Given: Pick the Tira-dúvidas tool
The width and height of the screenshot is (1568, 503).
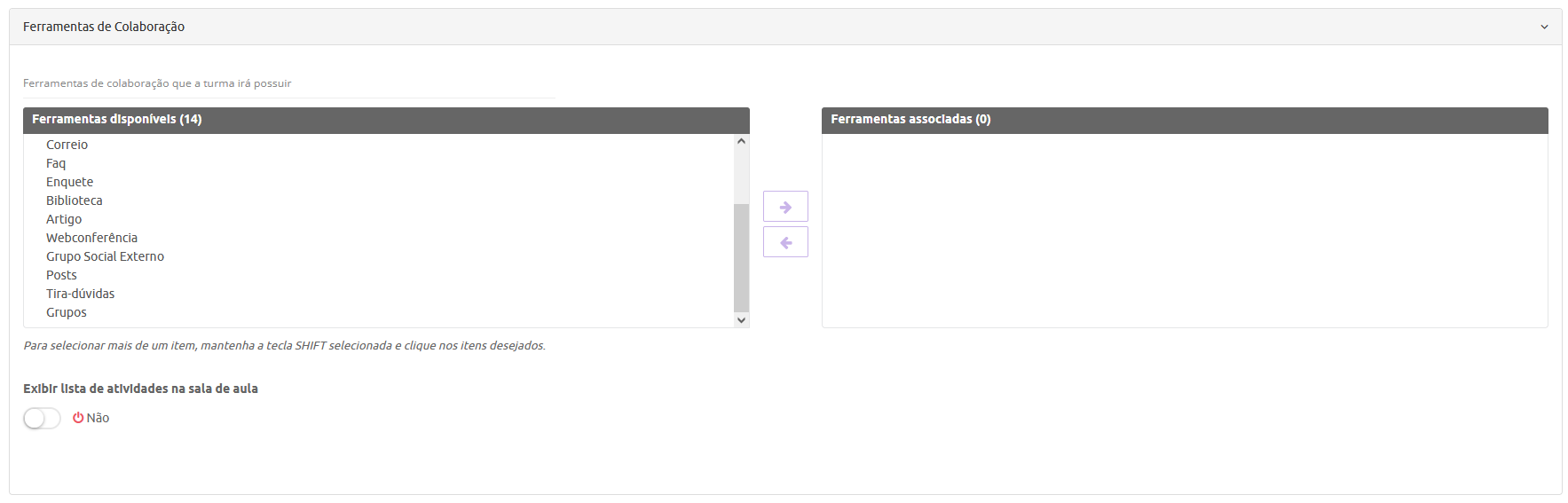Looking at the screenshot, I should click(80, 294).
